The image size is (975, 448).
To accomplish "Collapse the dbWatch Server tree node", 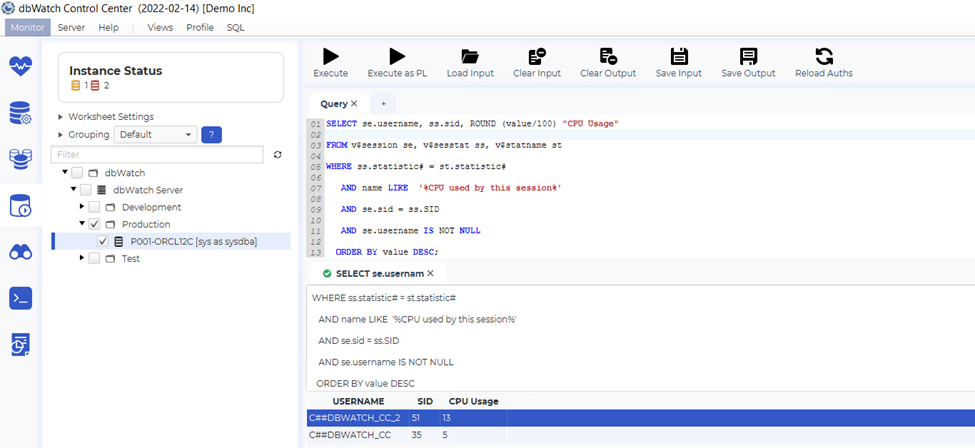I will click(x=73, y=190).
